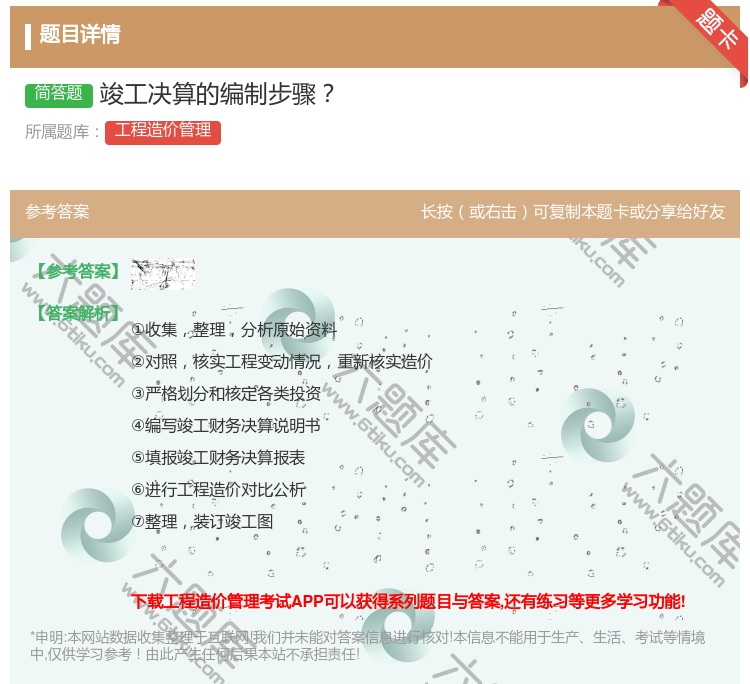The image size is (750, 684).
Task: Click the green 简答题 question type badge
Action: pyautogui.click(x=58, y=94)
